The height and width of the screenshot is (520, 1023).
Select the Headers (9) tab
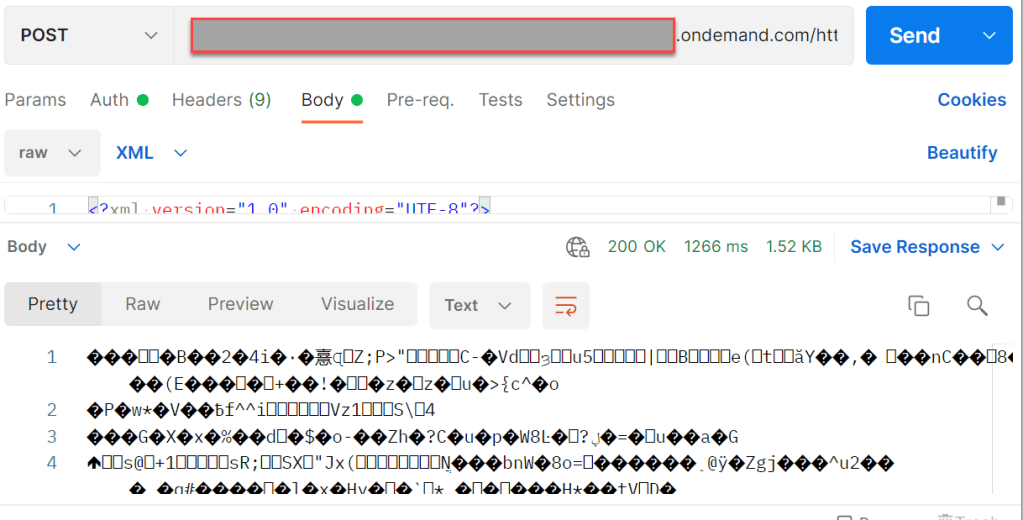[x=221, y=100]
